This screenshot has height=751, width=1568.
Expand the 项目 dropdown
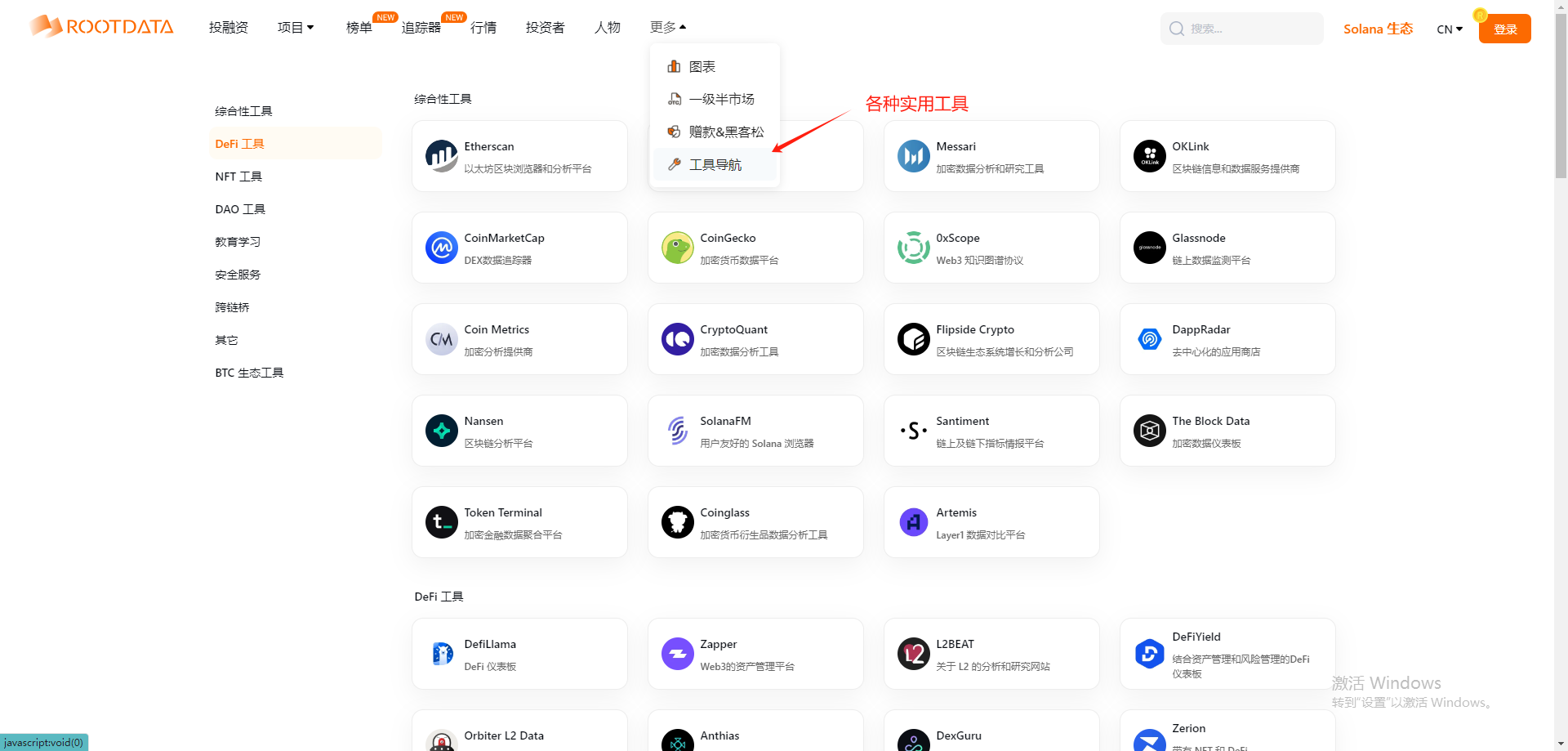[296, 28]
